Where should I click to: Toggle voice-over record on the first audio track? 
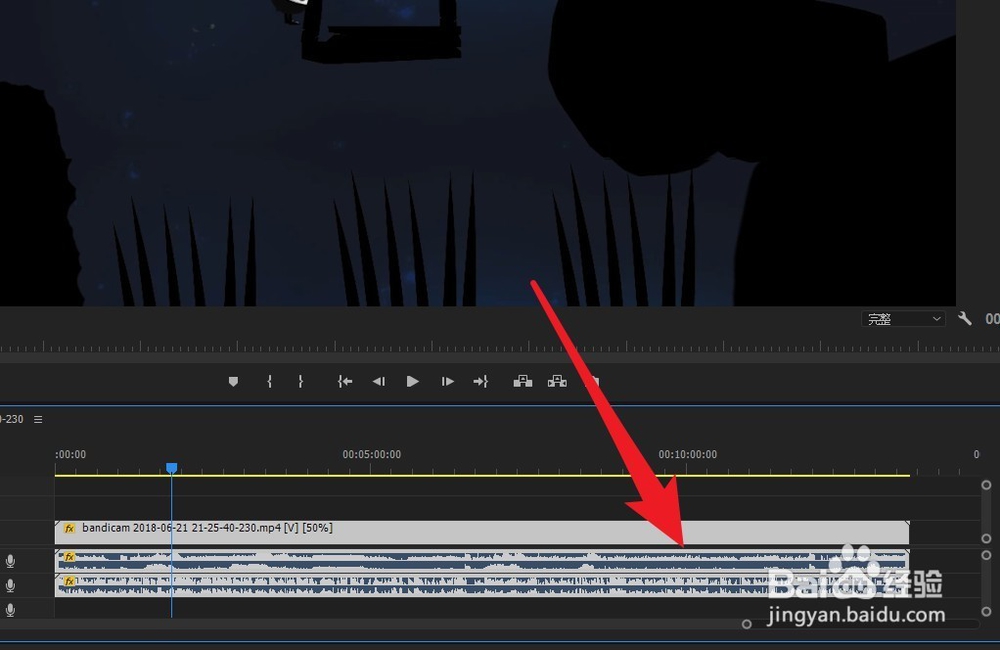tap(10, 561)
